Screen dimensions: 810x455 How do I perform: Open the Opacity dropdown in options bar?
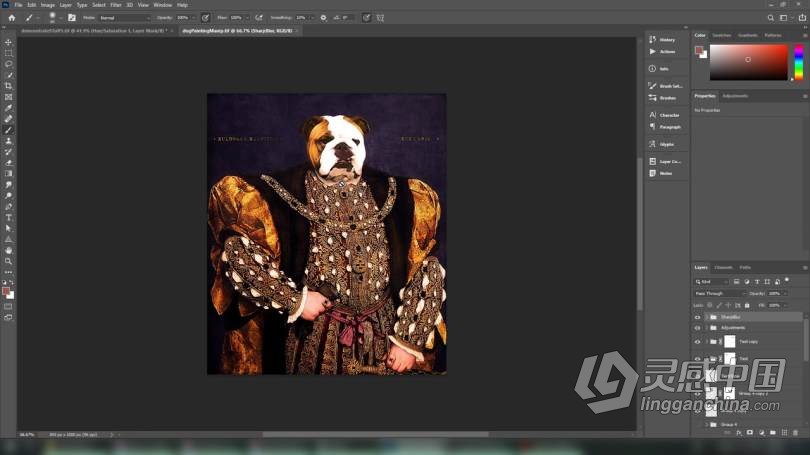(193, 18)
